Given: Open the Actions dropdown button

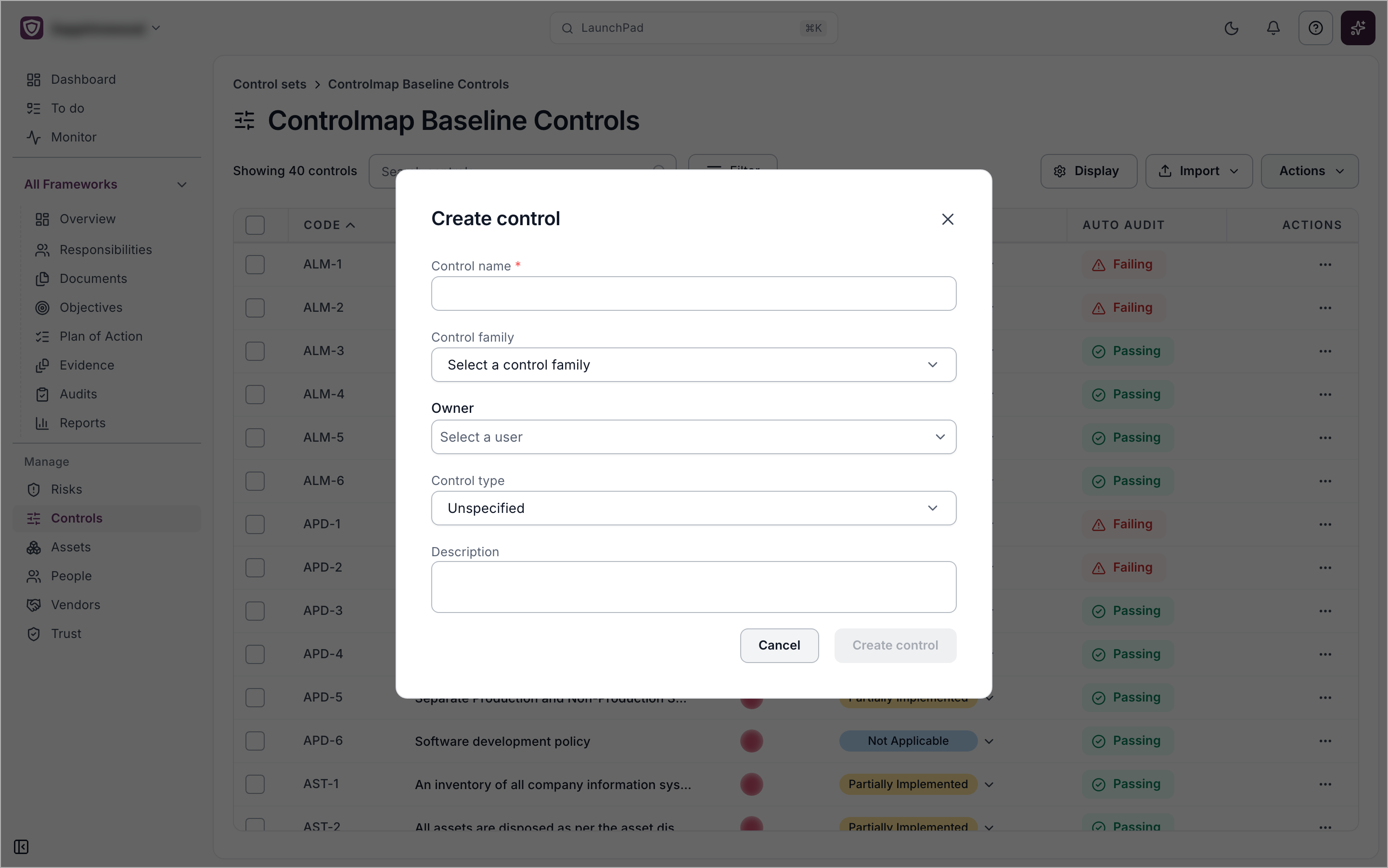Looking at the screenshot, I should [1310, 171].
